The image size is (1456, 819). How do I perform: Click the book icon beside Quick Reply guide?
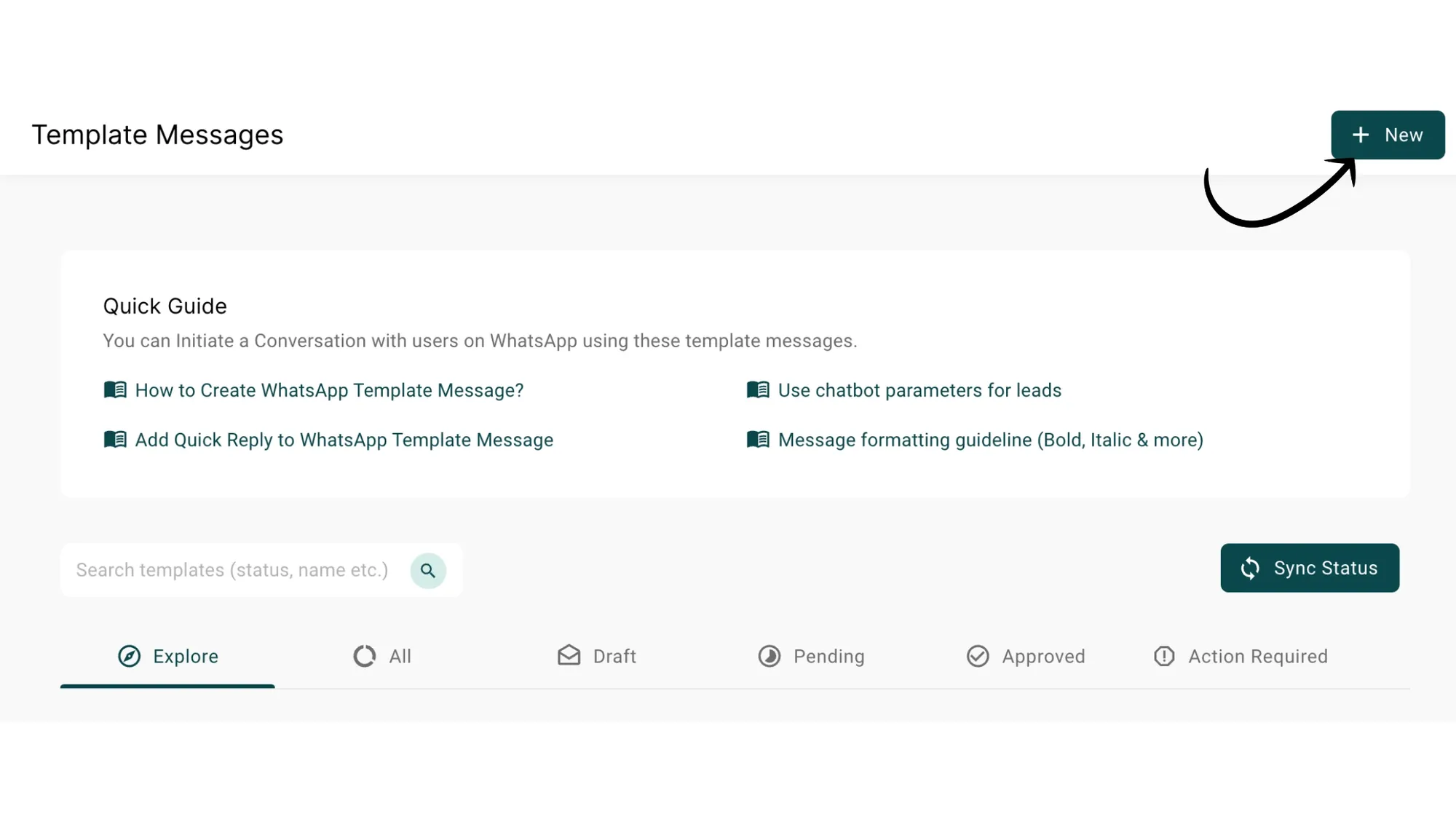coord(115,439)
